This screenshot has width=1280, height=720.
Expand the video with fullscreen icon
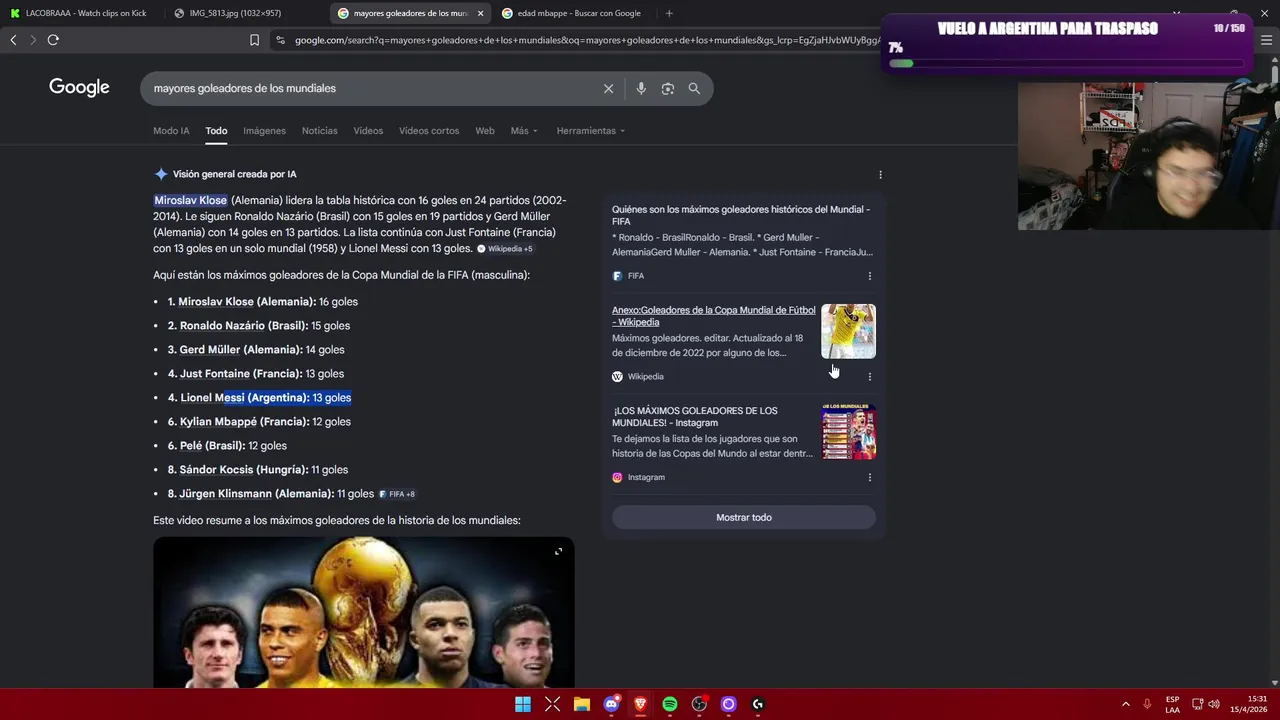click(x=558, y=551)
